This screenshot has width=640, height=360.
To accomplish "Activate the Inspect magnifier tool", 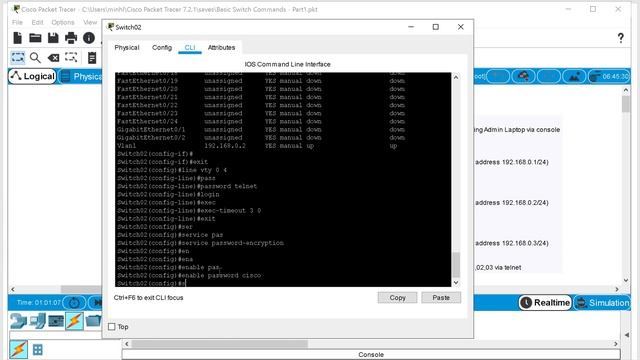I will pyautogui.click(x=36, y=58).
